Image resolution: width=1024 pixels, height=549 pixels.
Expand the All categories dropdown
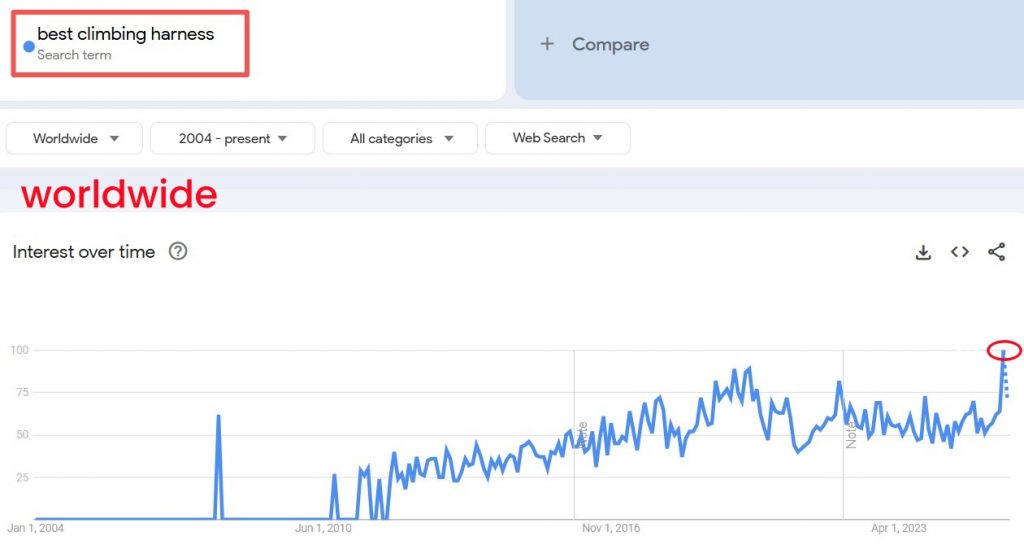click(x=401, y=139)
